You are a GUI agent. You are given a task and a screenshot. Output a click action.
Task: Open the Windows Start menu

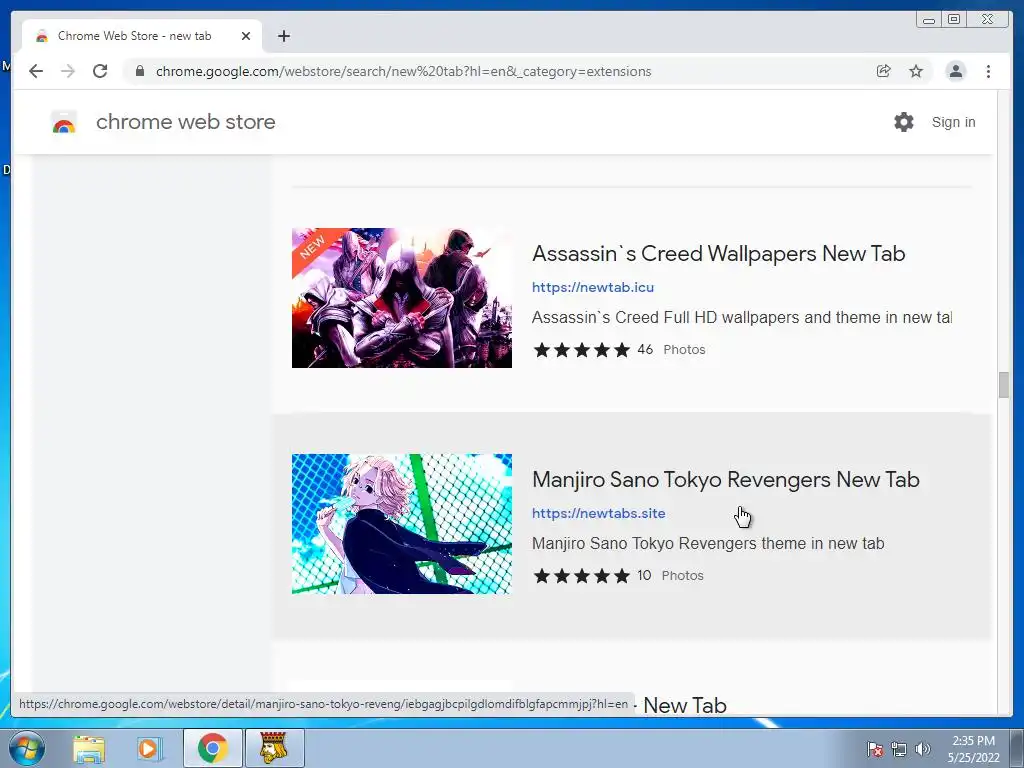pyautogui.click(x=27, y=748)
